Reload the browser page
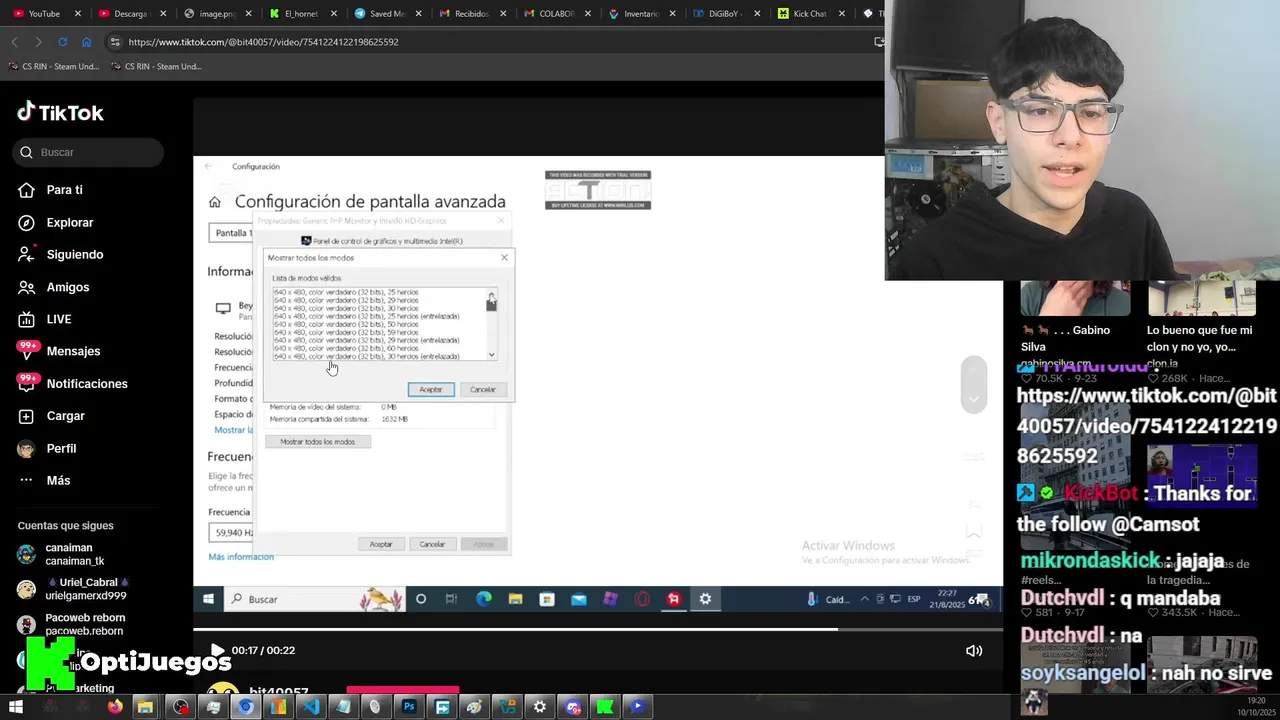This screenshot has height=720, width=1280. 62,42
